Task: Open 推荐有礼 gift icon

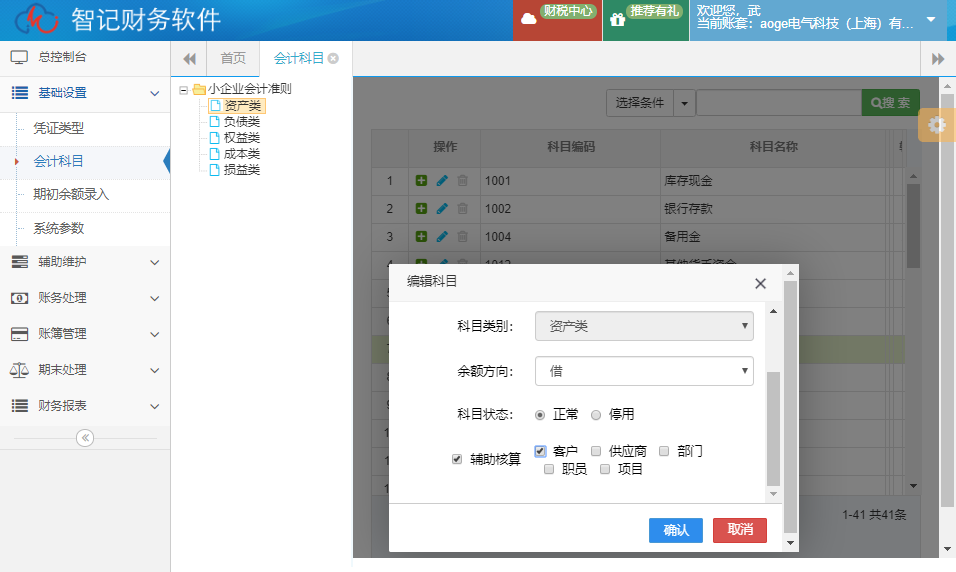Action: (x=618, y=20)
